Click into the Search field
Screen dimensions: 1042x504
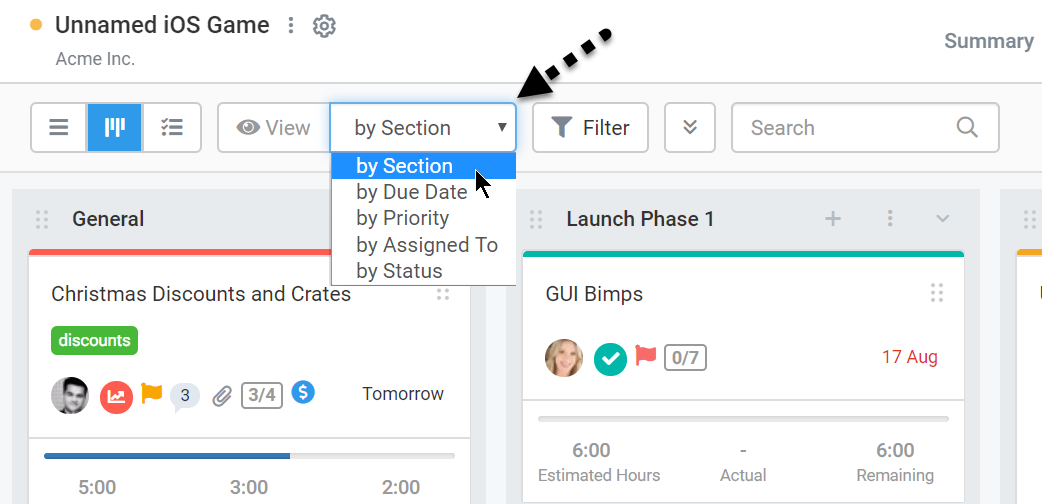[865, 128]
